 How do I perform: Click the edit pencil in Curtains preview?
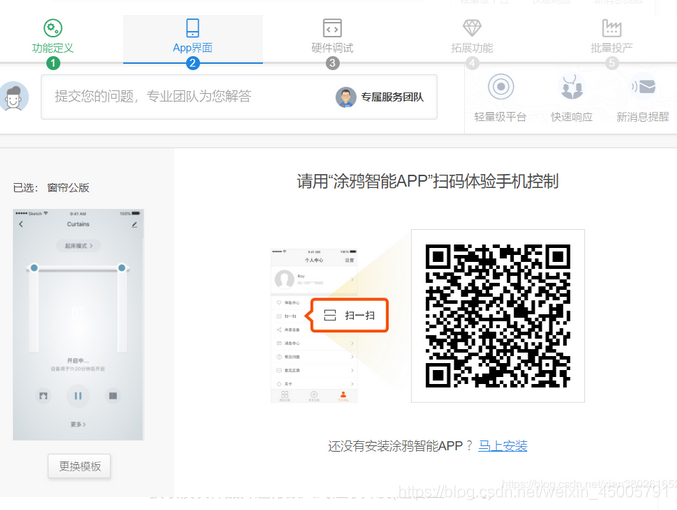tap(134, 225)
